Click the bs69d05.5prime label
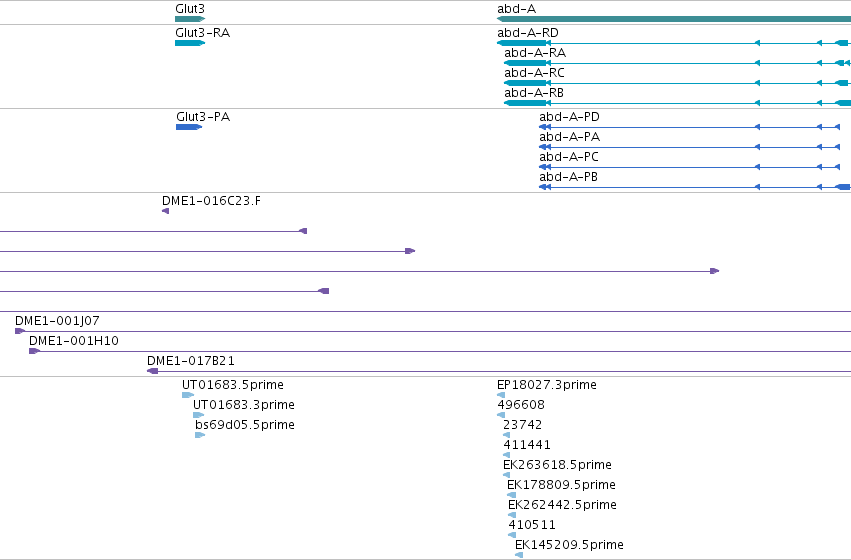The image size is (851, 560). pos(245,425)
